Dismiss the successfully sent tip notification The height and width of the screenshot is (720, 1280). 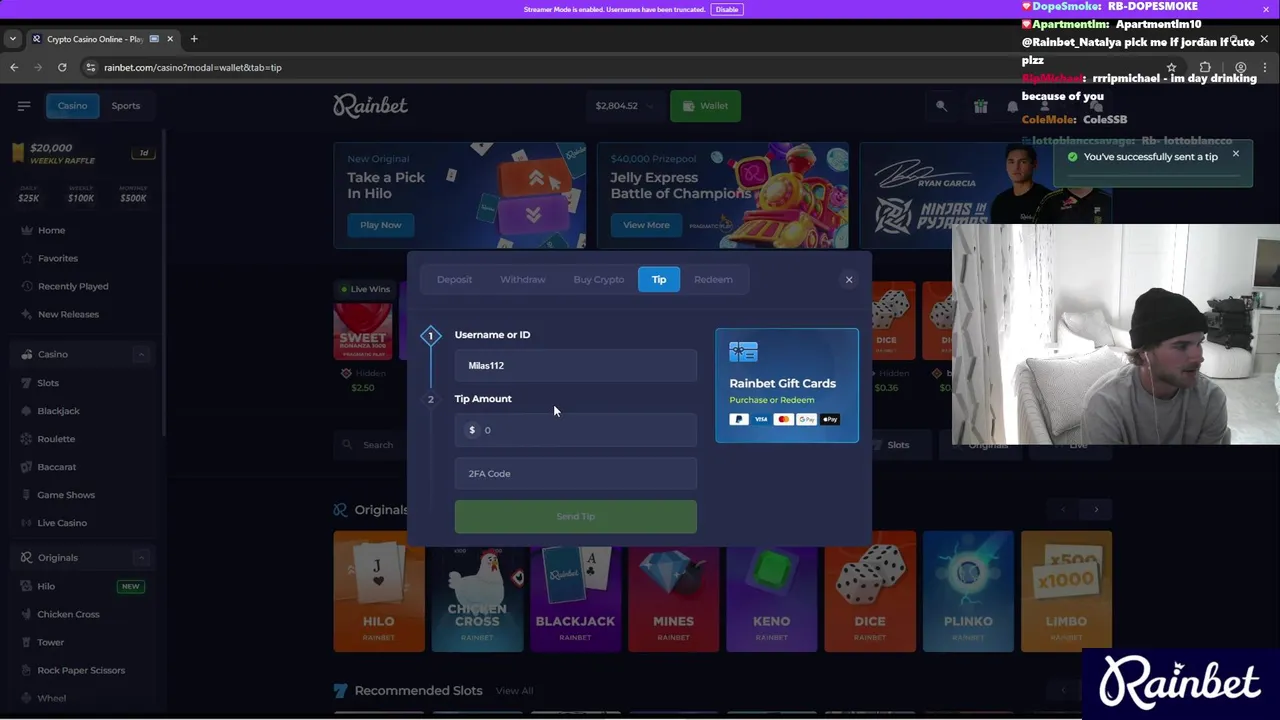(x=1235, y=154)
